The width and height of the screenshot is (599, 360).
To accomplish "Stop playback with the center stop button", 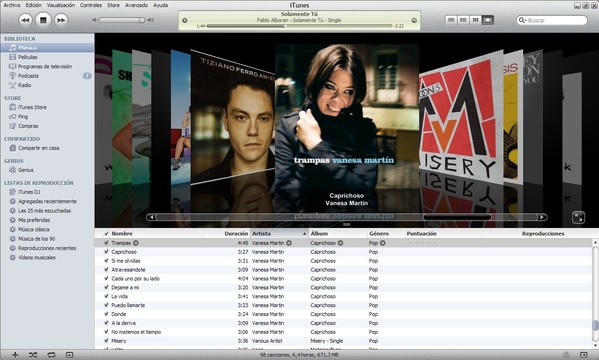I will point(43,20).
